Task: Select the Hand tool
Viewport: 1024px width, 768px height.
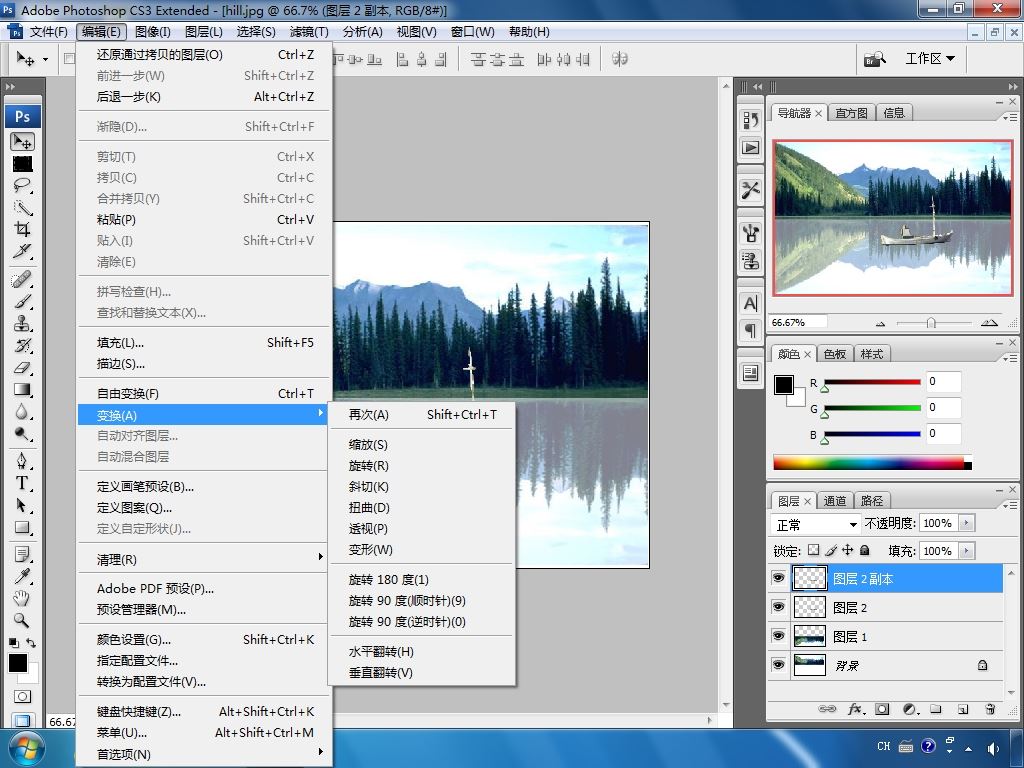Action: (x=22, y=598)
